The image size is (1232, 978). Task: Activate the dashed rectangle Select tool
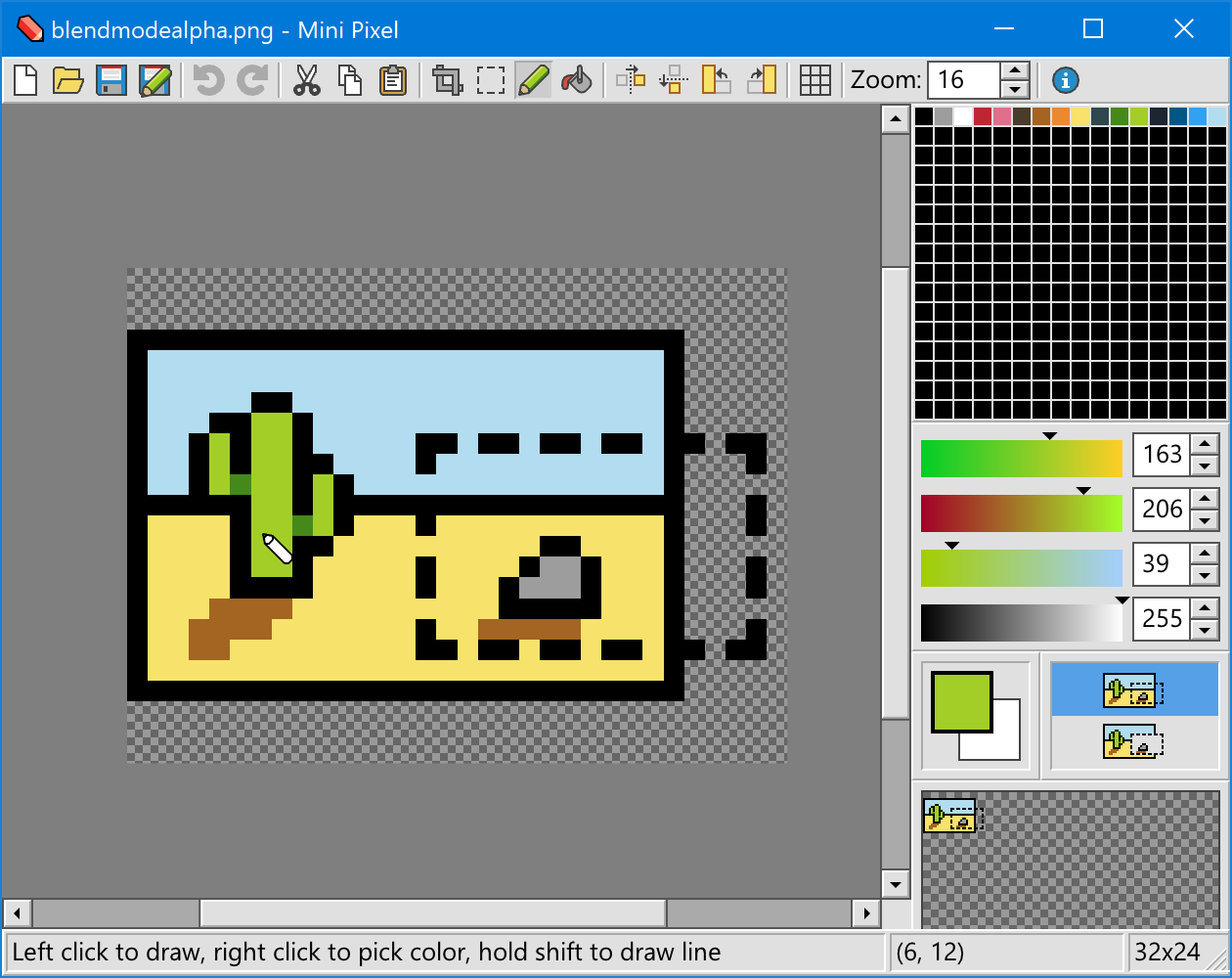[491, 80]
